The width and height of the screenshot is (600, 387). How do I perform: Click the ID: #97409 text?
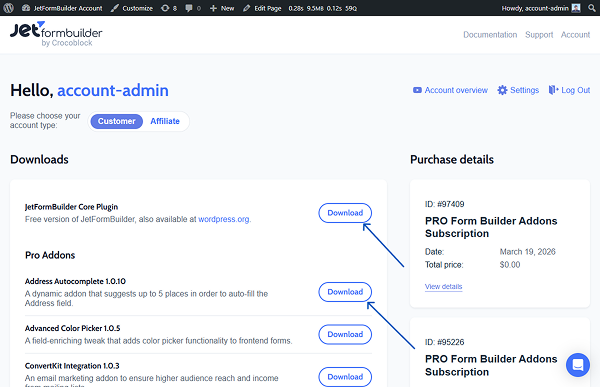click(x=444, y=204)
